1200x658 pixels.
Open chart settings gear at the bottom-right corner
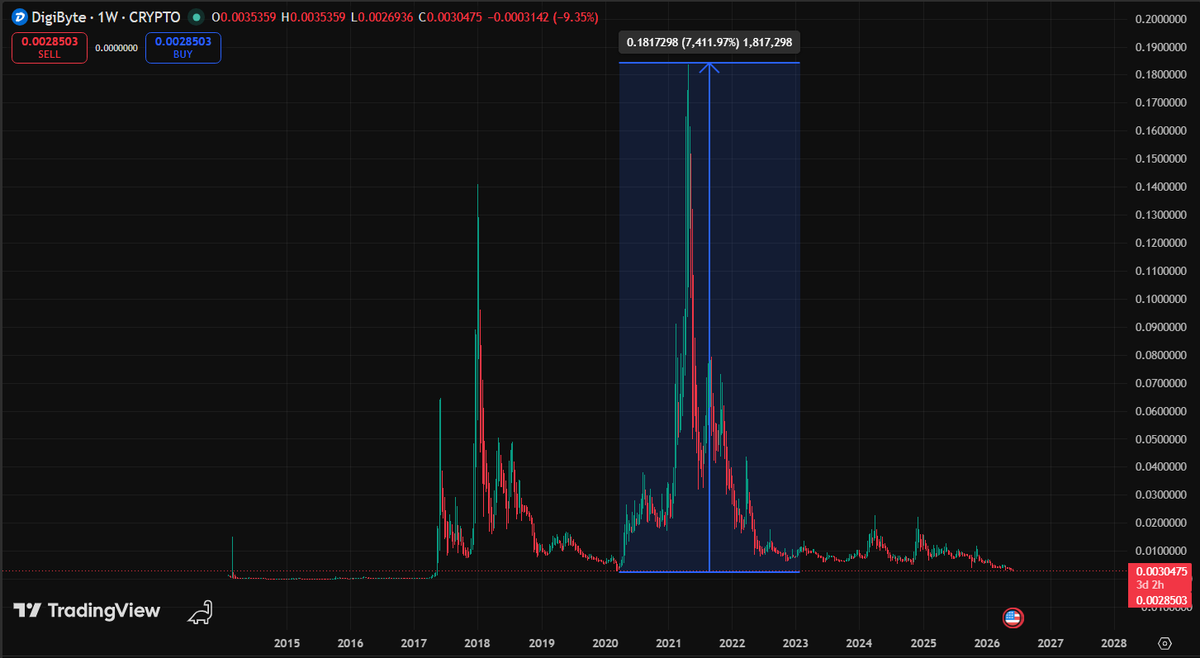pos(1164,642)
